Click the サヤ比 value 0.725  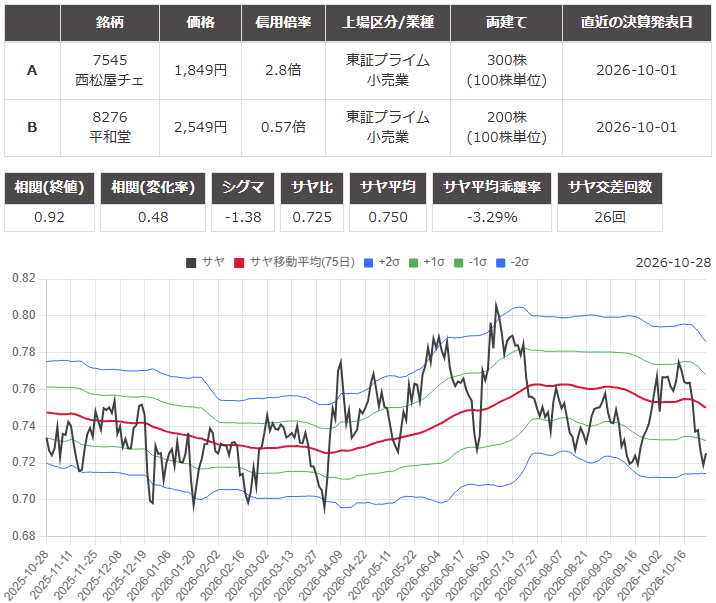coord(312,217)
